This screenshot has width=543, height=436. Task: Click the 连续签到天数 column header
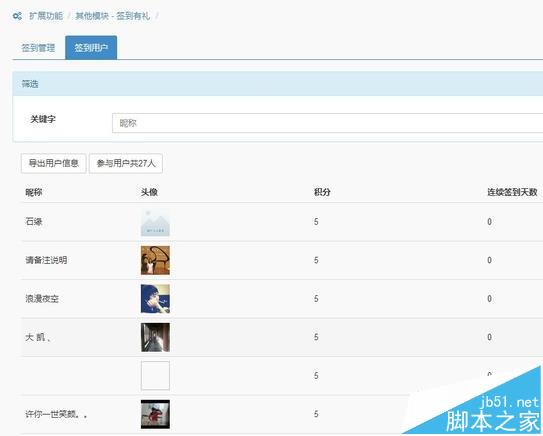click(x=512, y=192)
